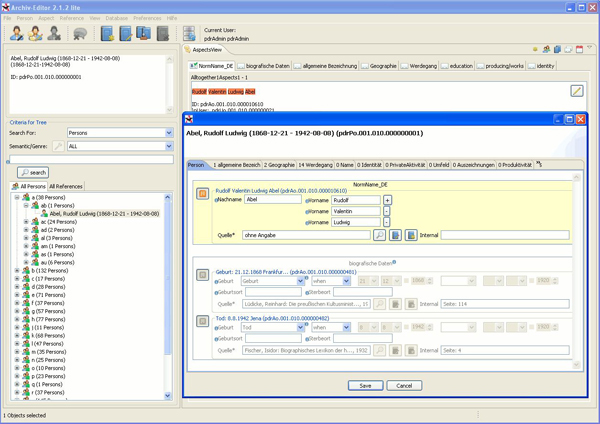600x424 pixels.
Task: Click the magnifier icon next to Quelle 'ohne Angabe'
Action: pyautogui.click(x=380, y=235)
